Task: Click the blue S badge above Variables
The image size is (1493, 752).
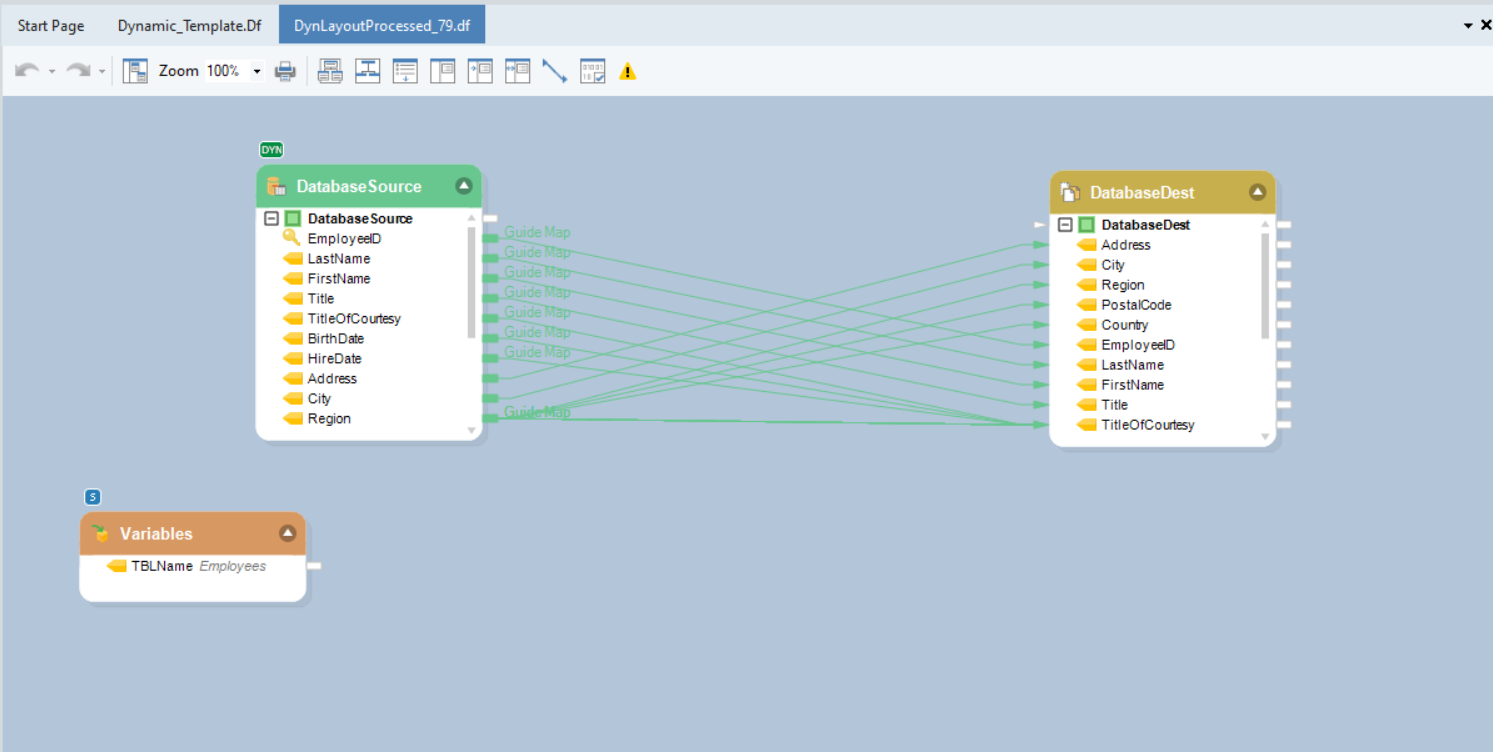Action: (x=93, y=497)
